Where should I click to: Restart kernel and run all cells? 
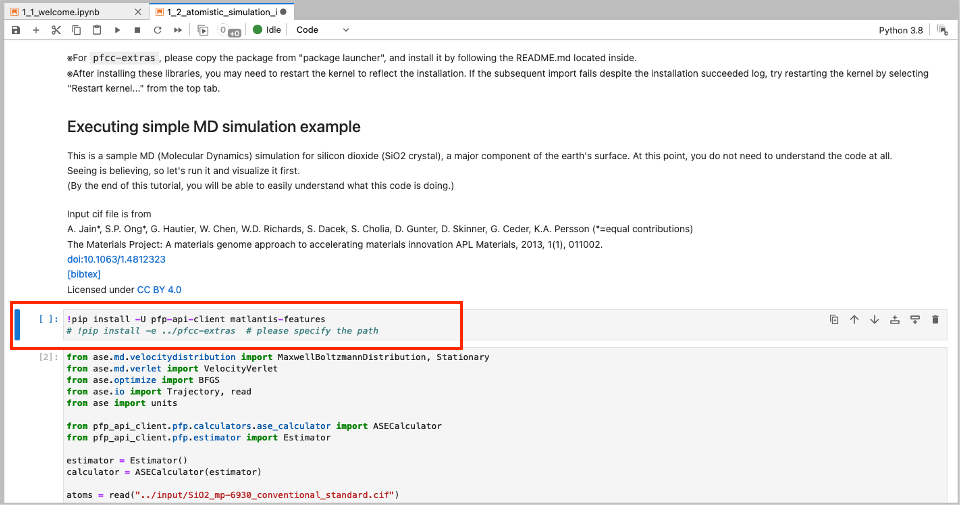(179, 30)
